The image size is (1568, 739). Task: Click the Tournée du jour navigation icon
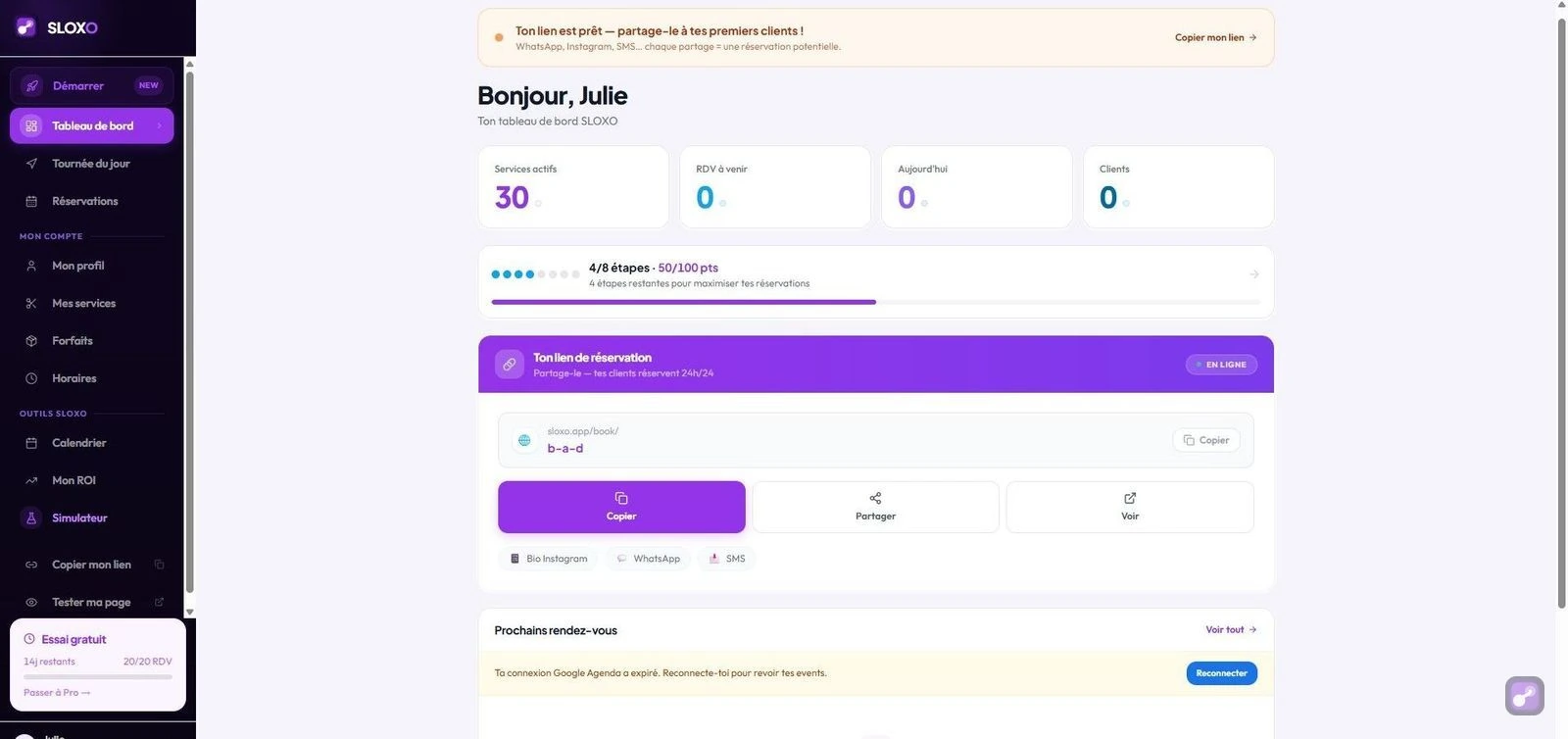tap(31, 164)
